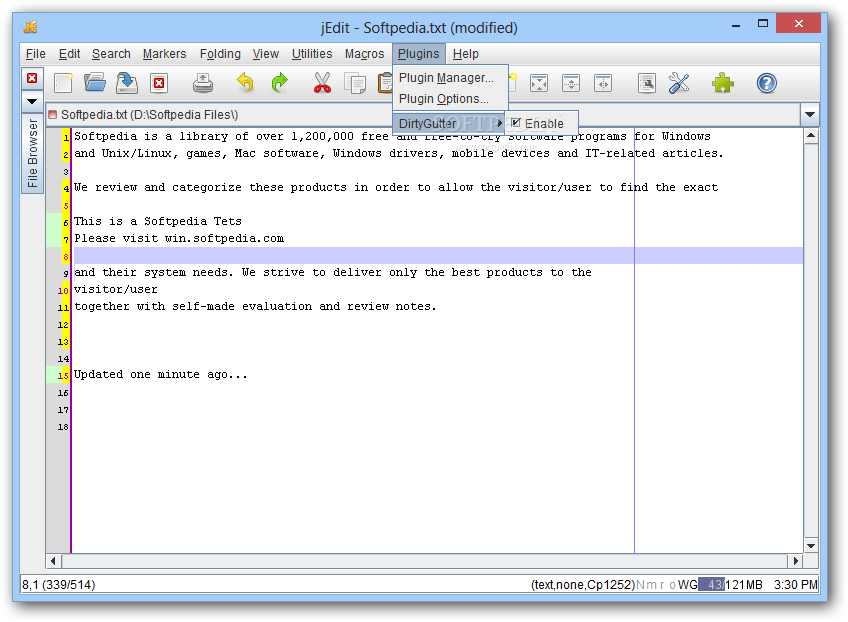
Task: Open Global Options wrench-screwdriver icon
Action: click(x=679, y=83)
